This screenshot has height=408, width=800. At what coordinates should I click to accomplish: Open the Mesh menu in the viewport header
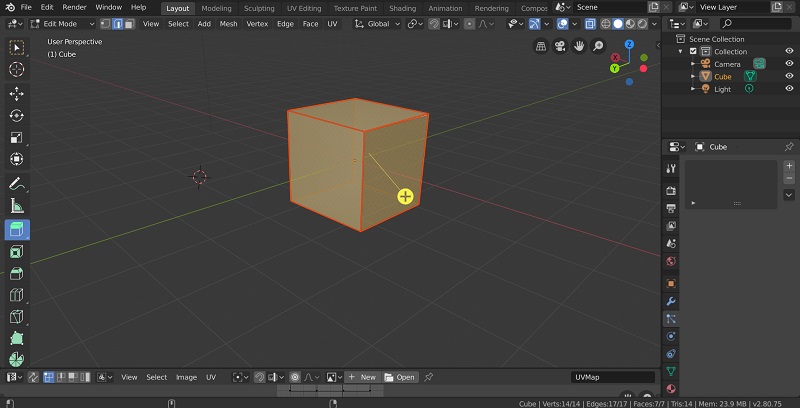(x=228, y=23)
